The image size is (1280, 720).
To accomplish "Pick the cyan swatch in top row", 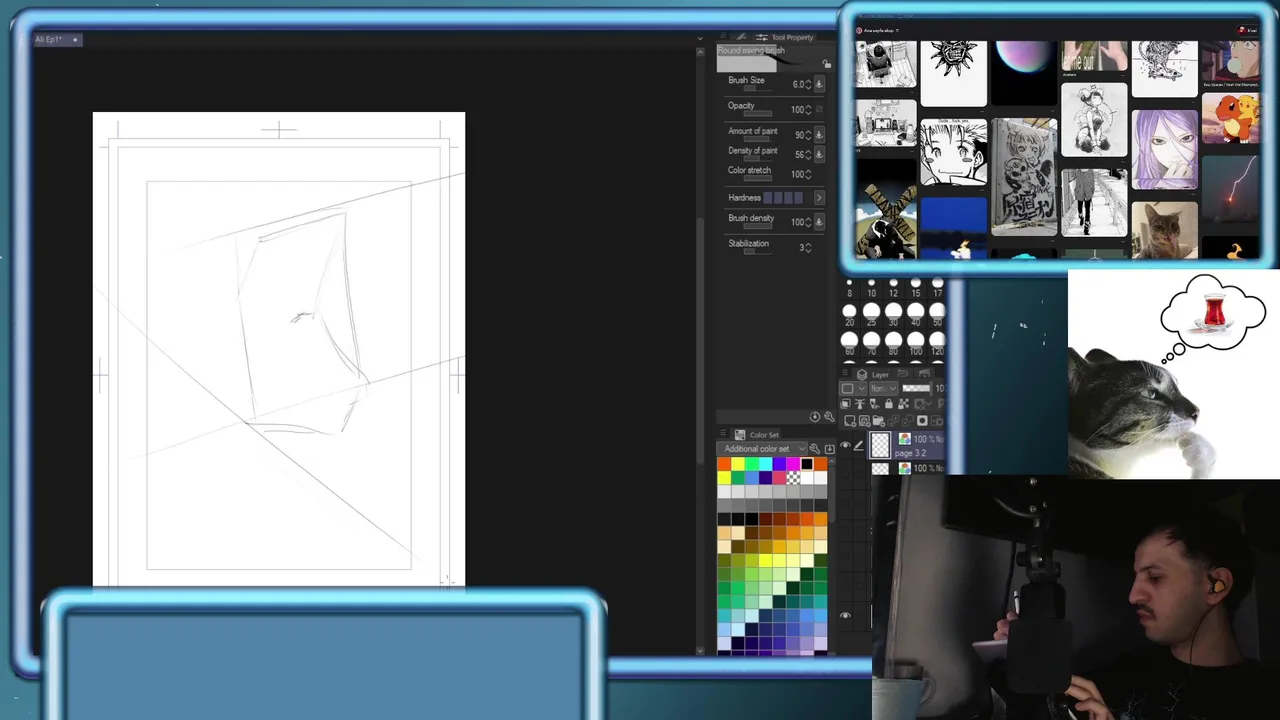I will pos(765,464).
